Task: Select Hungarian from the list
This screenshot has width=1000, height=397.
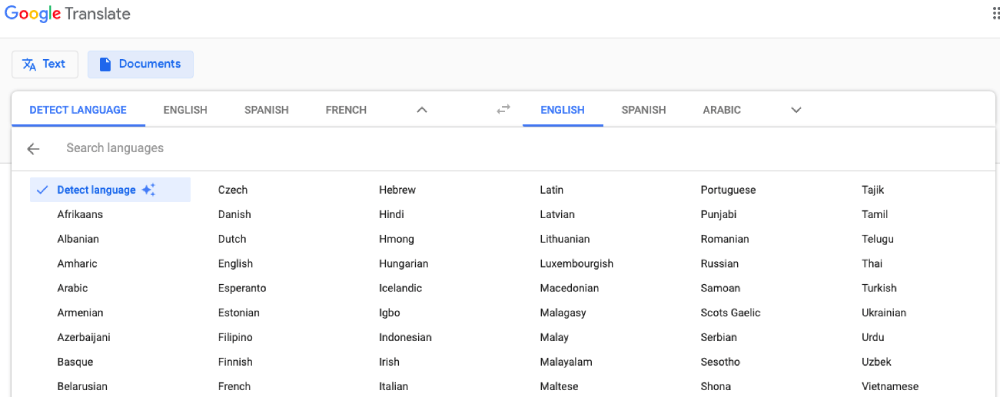Action: point(404,264)
